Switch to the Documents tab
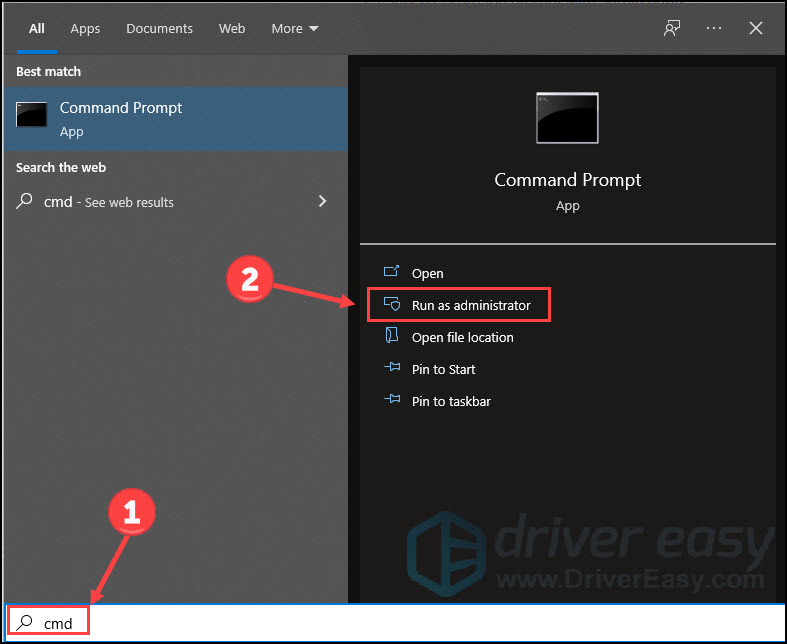 pos(159,29)
